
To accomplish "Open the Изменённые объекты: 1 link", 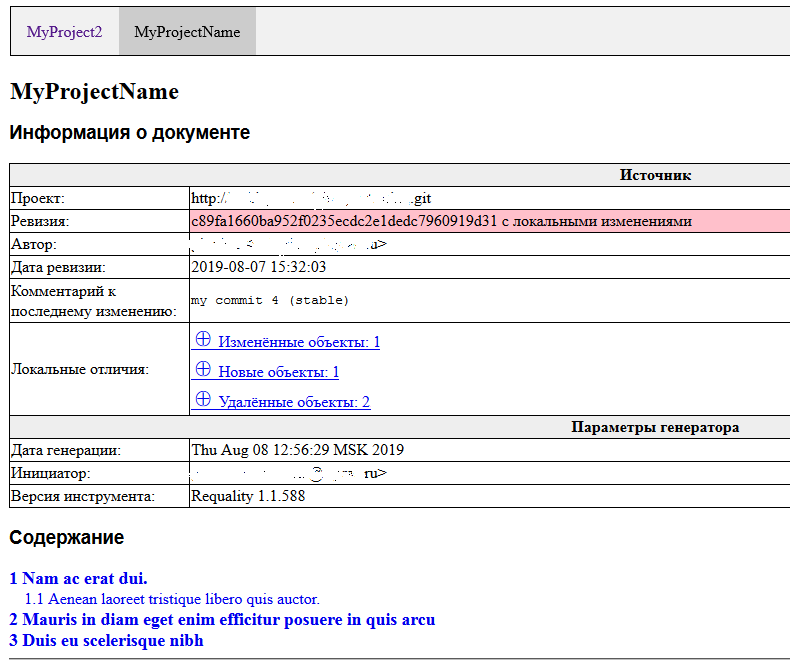I will pos(299,342).
